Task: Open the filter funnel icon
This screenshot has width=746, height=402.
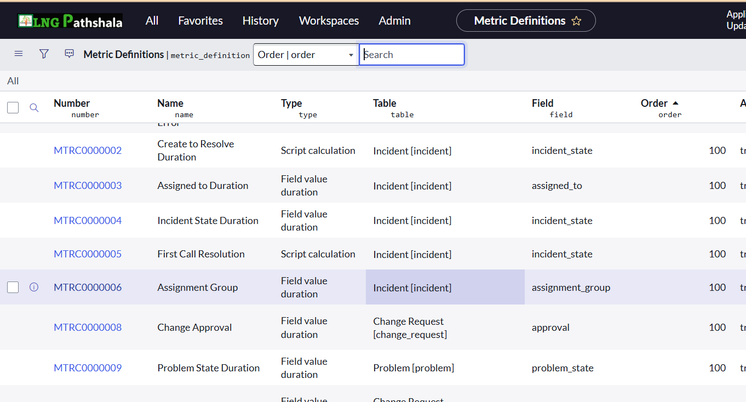Action: click(44, 54)
